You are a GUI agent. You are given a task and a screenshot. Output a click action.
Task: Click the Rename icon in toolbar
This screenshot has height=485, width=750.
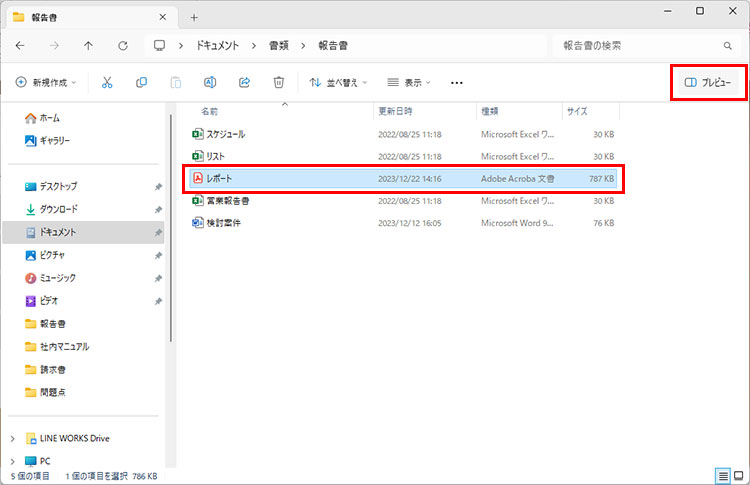(x=210, y=82)
